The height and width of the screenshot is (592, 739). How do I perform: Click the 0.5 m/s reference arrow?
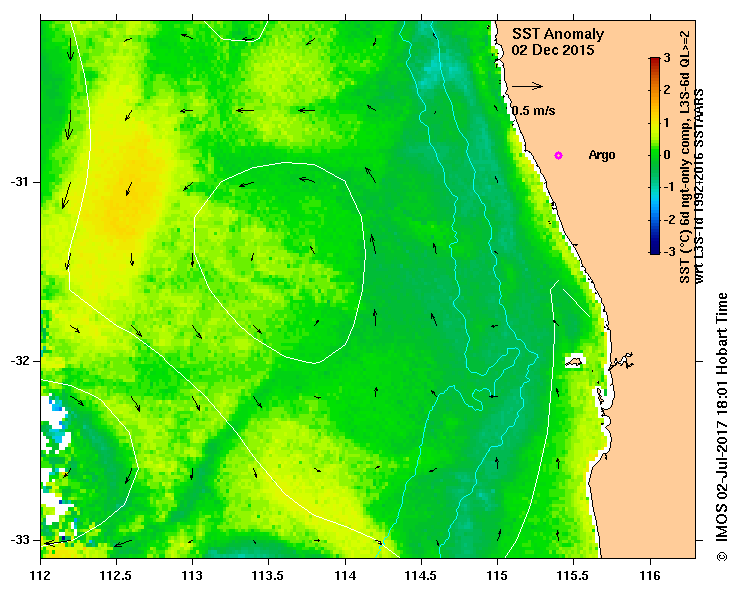coord(527,86)
